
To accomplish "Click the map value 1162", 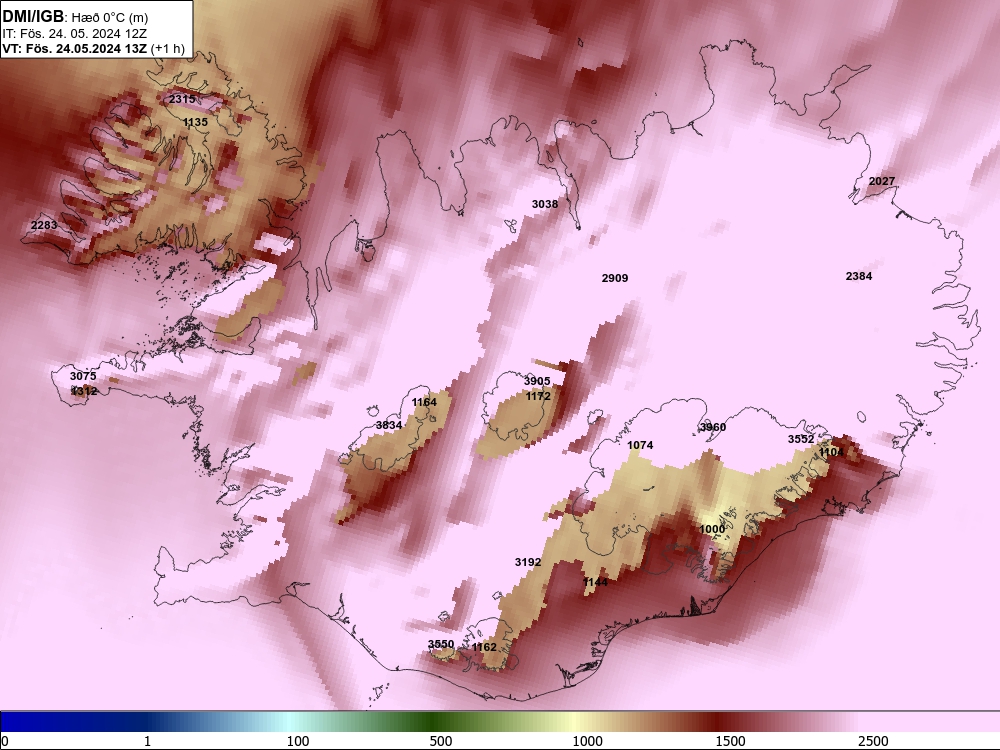I will pos(484,647).
